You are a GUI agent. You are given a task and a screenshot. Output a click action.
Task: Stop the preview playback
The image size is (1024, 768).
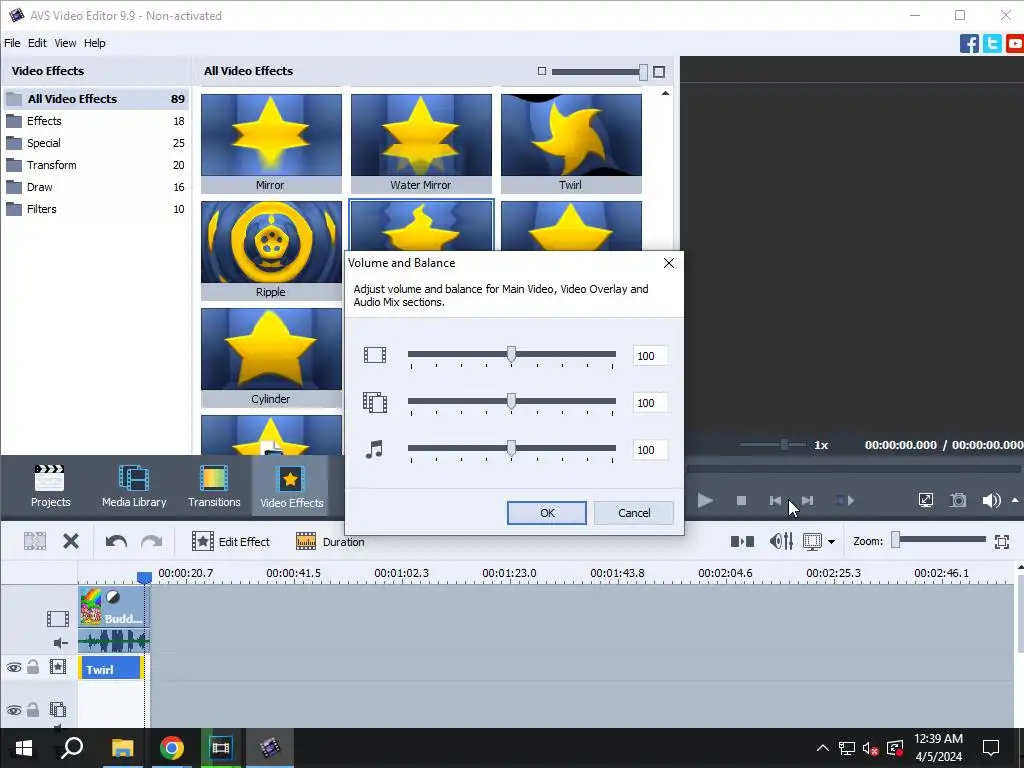[x=741, y=501]
